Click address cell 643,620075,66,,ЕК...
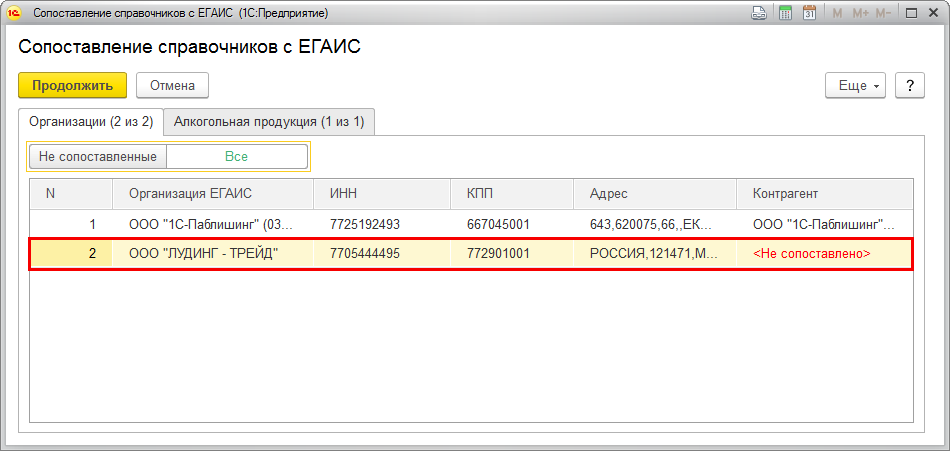This screenshot has height=451, width=950. click(654, 224)
